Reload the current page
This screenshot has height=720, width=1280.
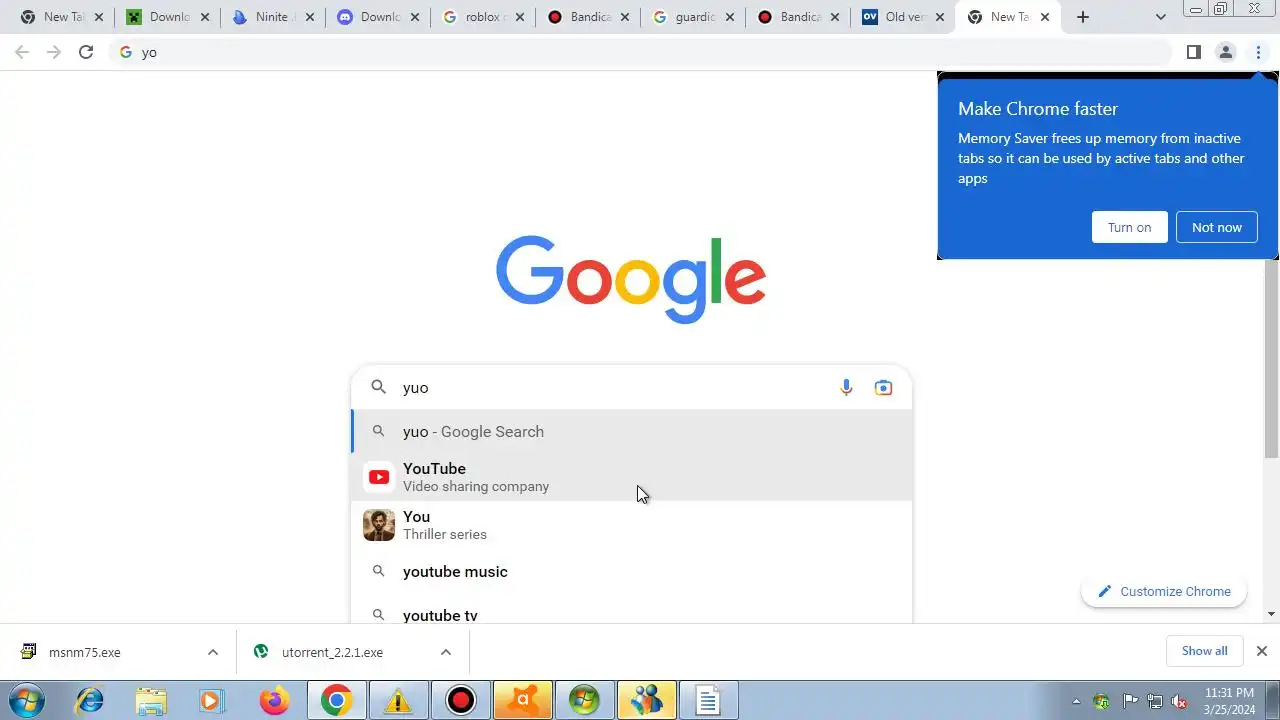coord(86,52)
